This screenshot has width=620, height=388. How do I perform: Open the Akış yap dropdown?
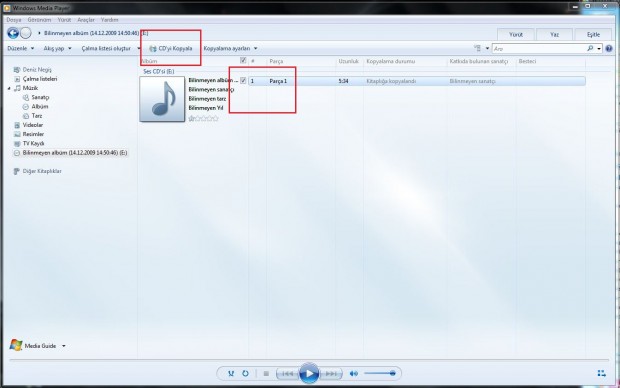pyautogui.click(x=57, y=48)
